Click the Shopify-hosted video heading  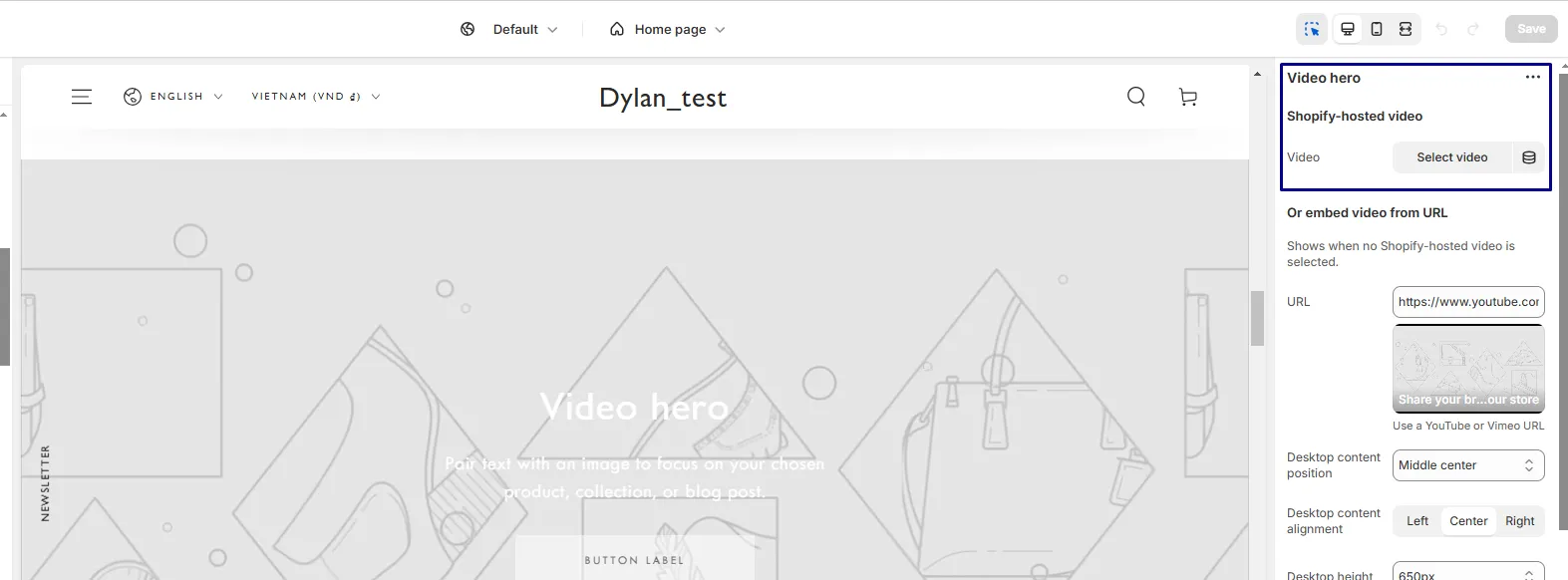coord(1355,116)
